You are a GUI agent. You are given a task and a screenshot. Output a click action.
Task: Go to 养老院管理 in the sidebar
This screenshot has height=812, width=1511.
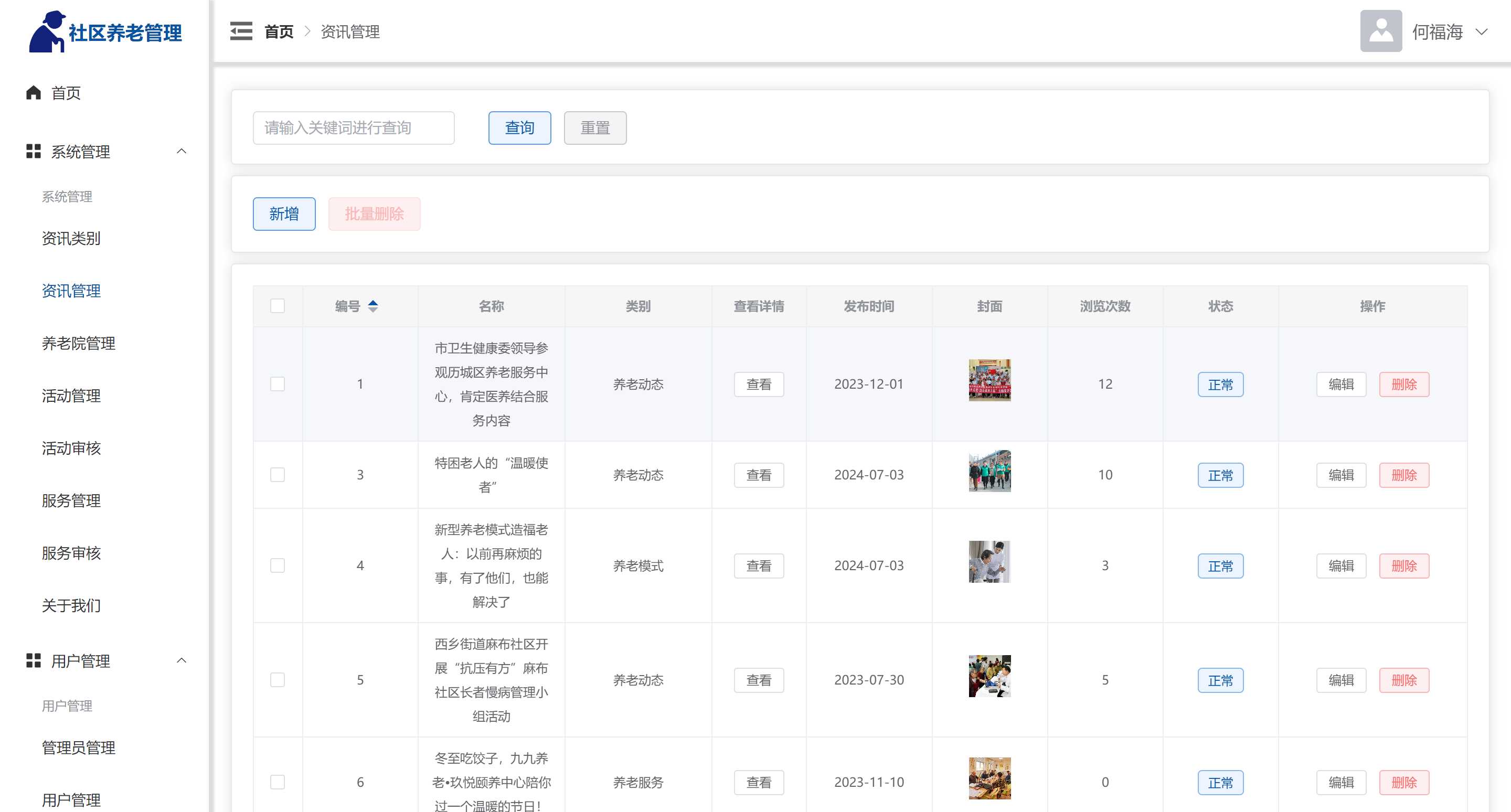79,344
